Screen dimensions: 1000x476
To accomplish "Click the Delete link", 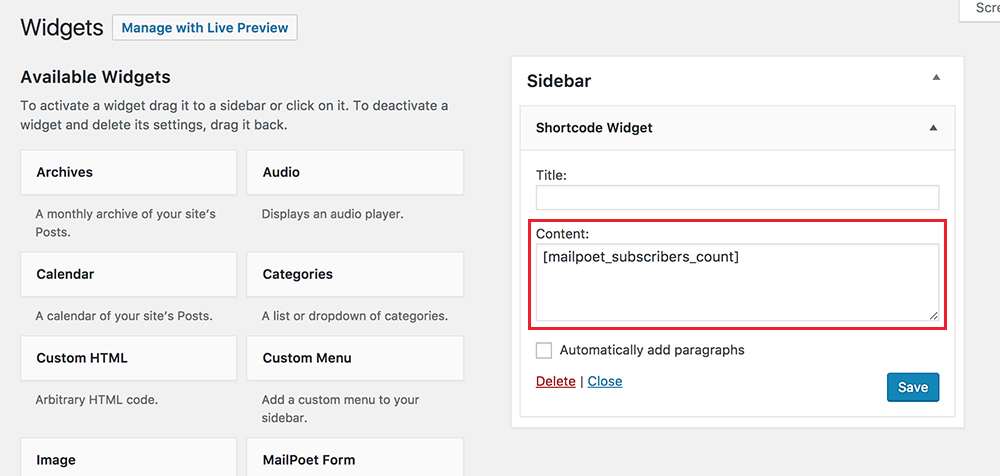I will [556, 381].
